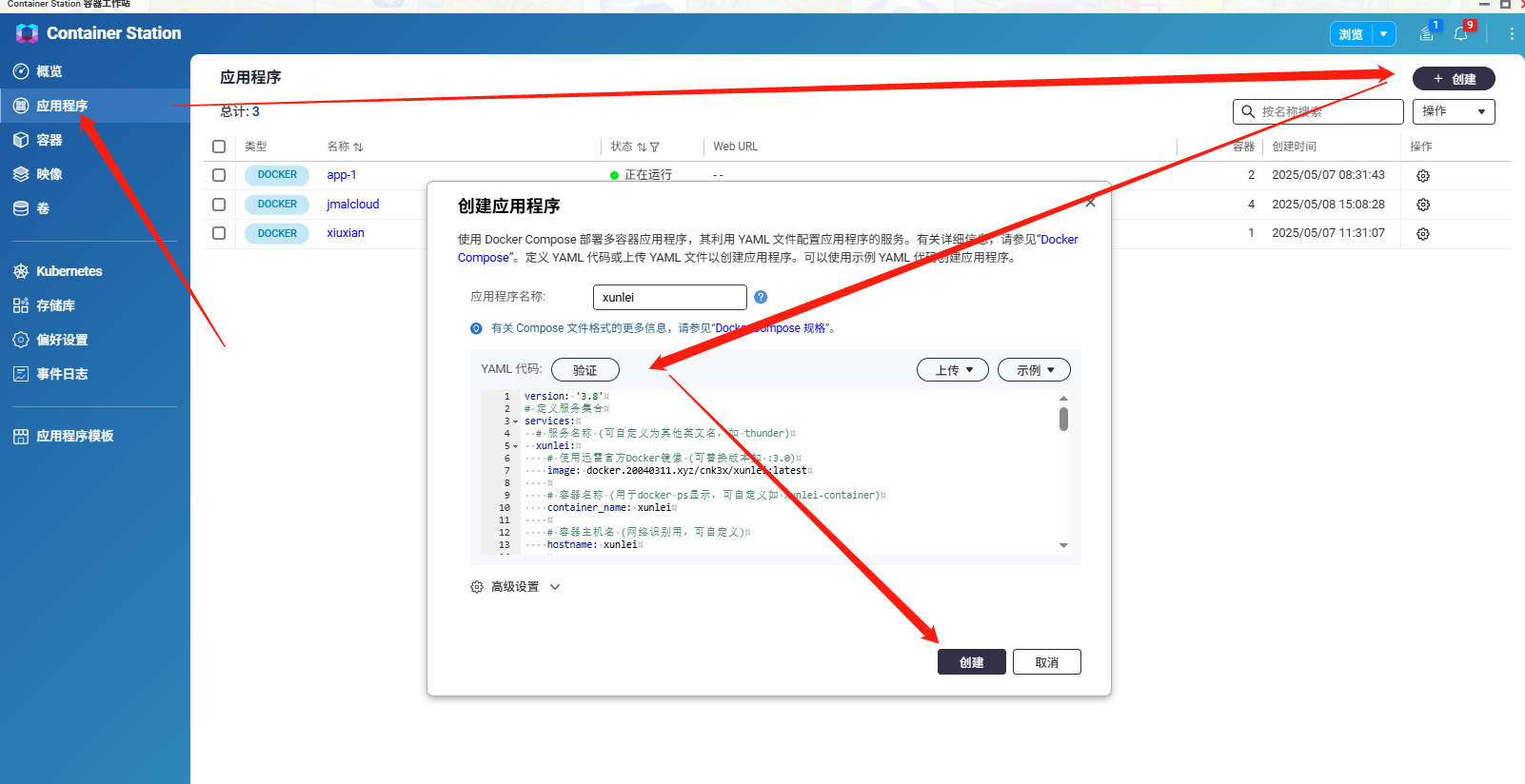Open the 示例 examples dropdown
The width and height of the screenshot is (1525, 784).
click(x=1034, y=370)
